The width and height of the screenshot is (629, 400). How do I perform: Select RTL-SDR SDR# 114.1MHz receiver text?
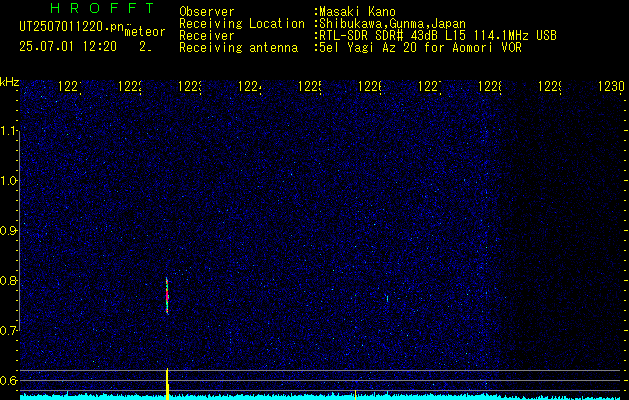438,36
